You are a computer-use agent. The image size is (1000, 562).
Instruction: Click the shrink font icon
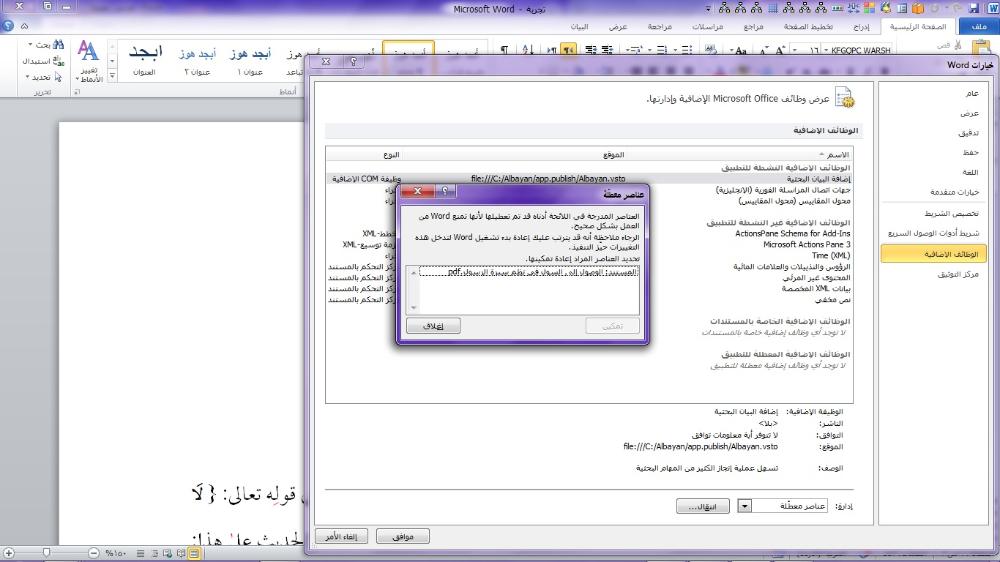[764, 50]
